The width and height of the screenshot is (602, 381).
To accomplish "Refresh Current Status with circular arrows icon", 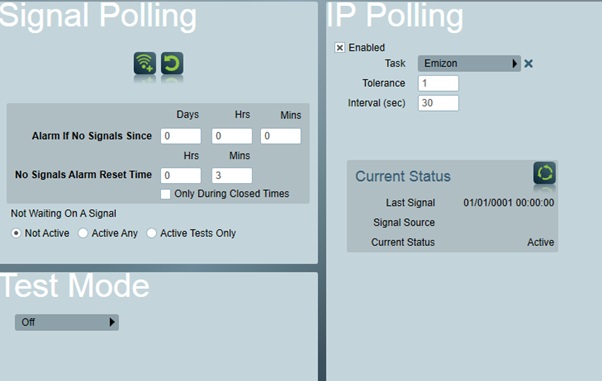I will [x=544, y=173].
